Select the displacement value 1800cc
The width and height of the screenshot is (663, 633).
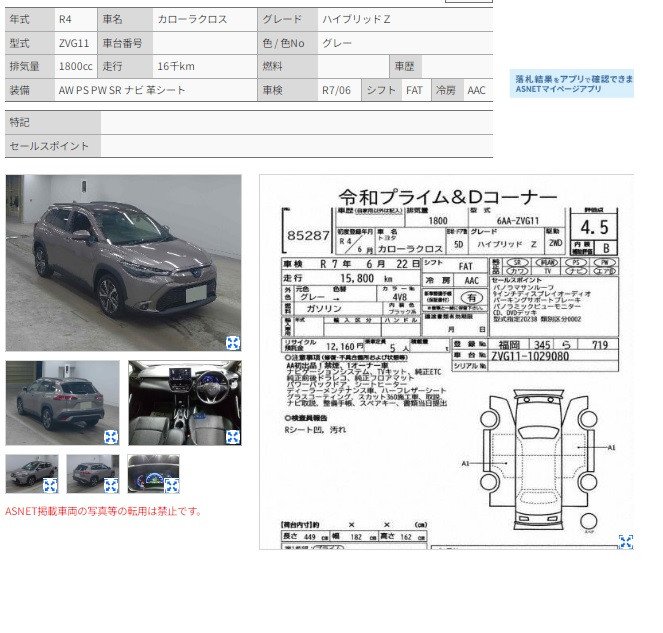point(76,66)
